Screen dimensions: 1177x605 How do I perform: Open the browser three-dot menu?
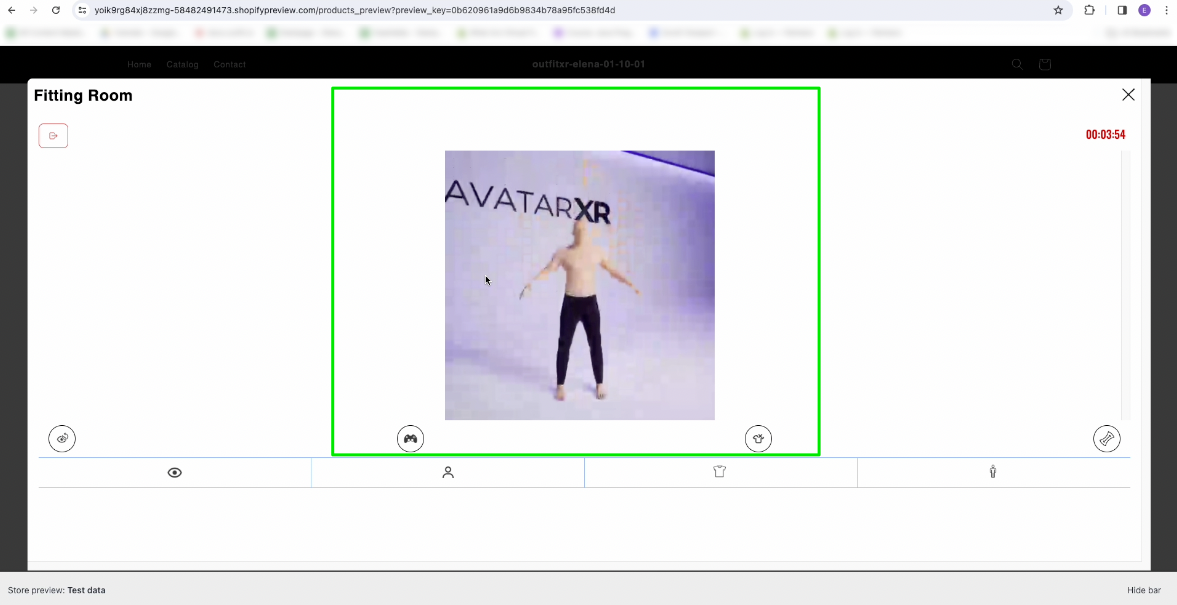coord(1166,11)
